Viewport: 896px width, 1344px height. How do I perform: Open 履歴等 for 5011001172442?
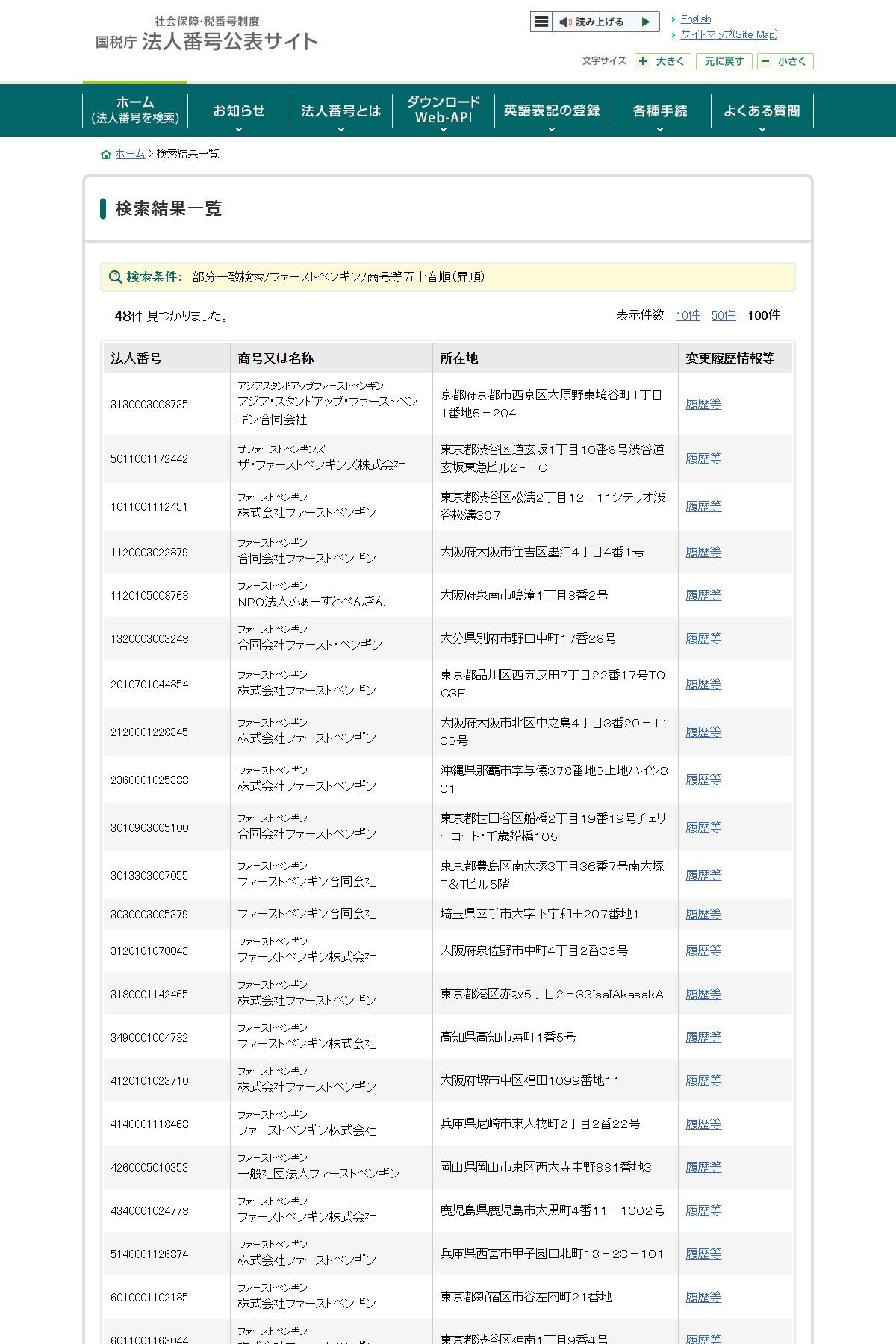[704, 458]
